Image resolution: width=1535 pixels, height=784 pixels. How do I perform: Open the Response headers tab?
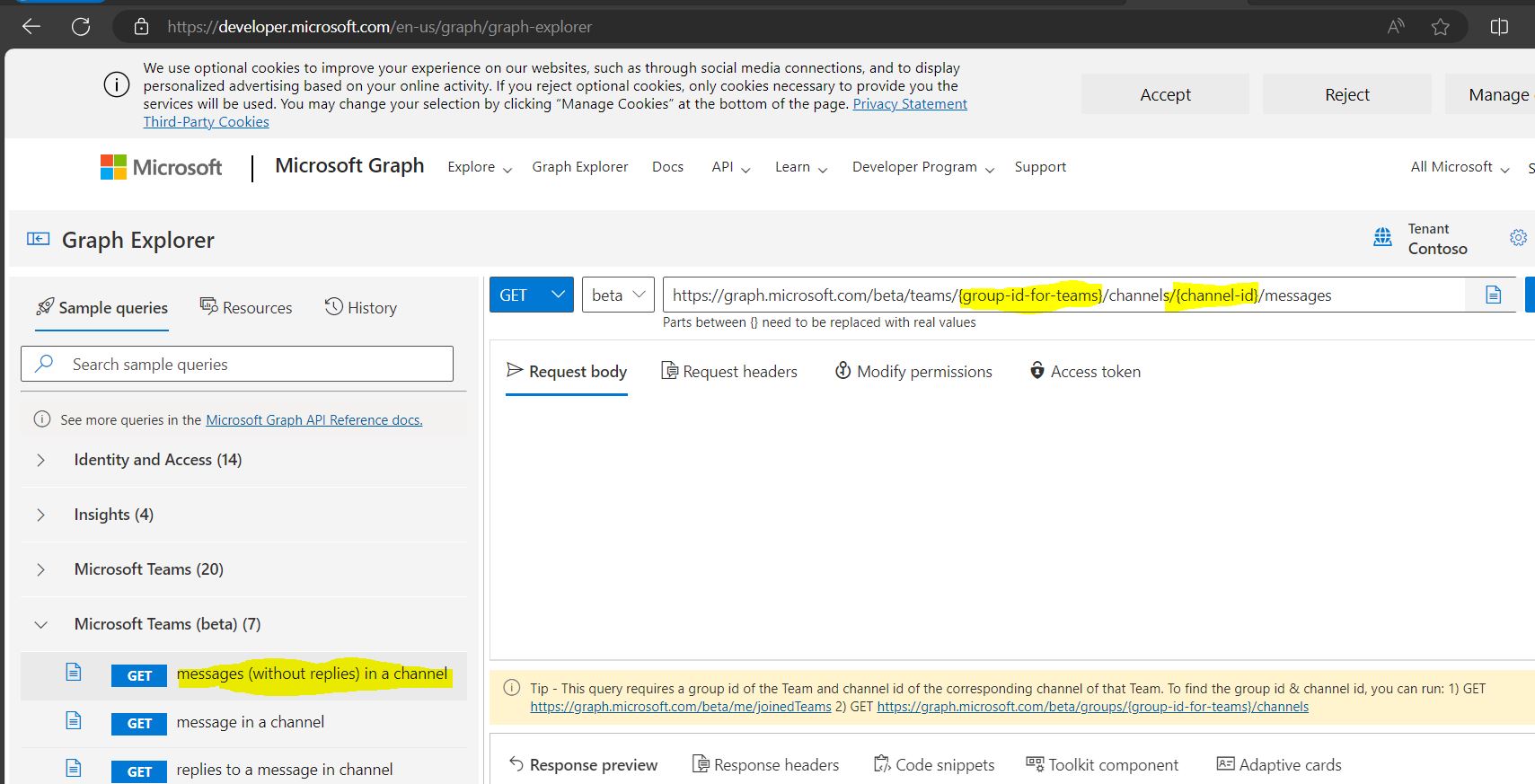coord(766,765)
